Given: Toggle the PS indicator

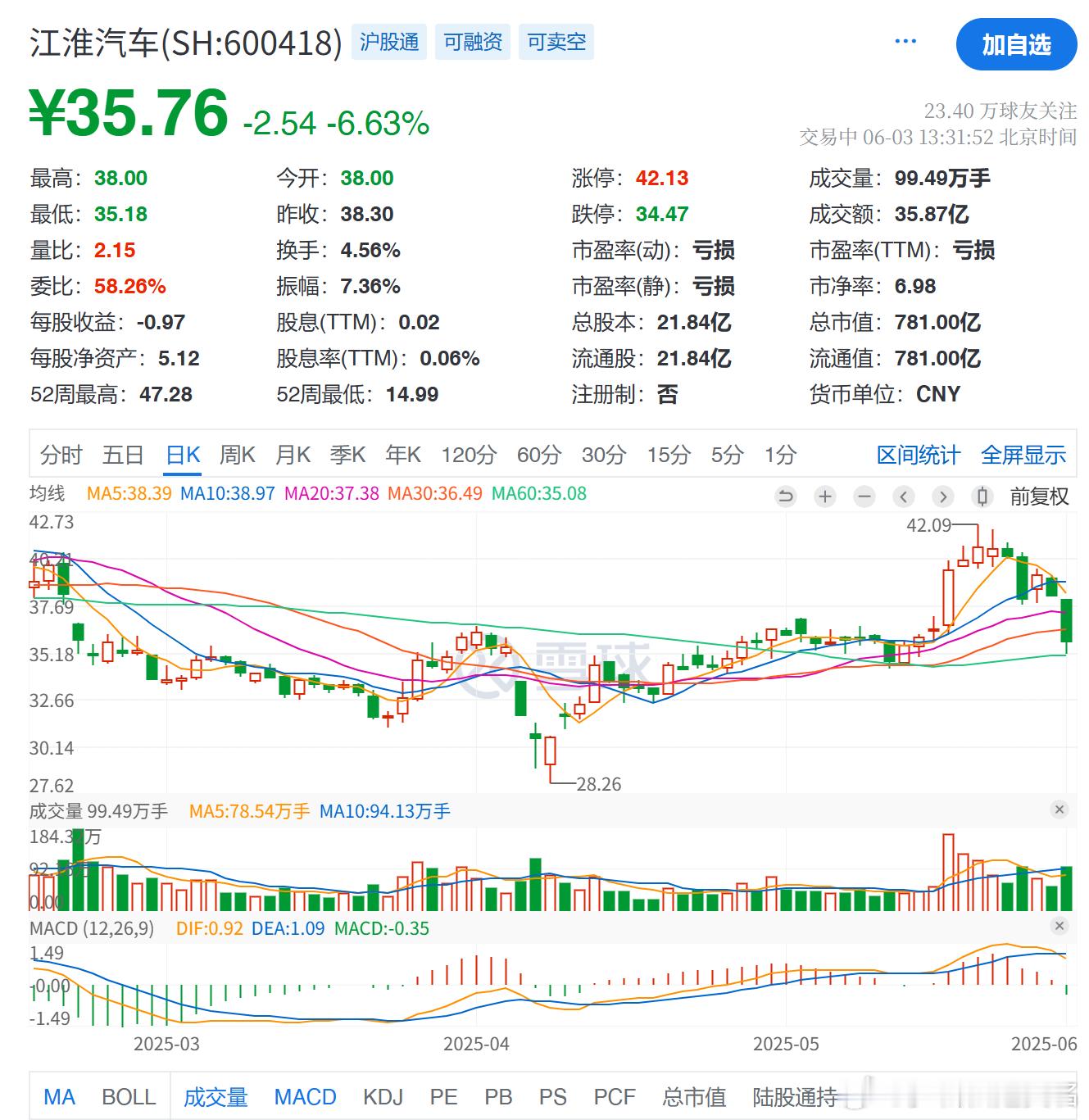Looking at the screenshot, I should [x=553, y=1097].
